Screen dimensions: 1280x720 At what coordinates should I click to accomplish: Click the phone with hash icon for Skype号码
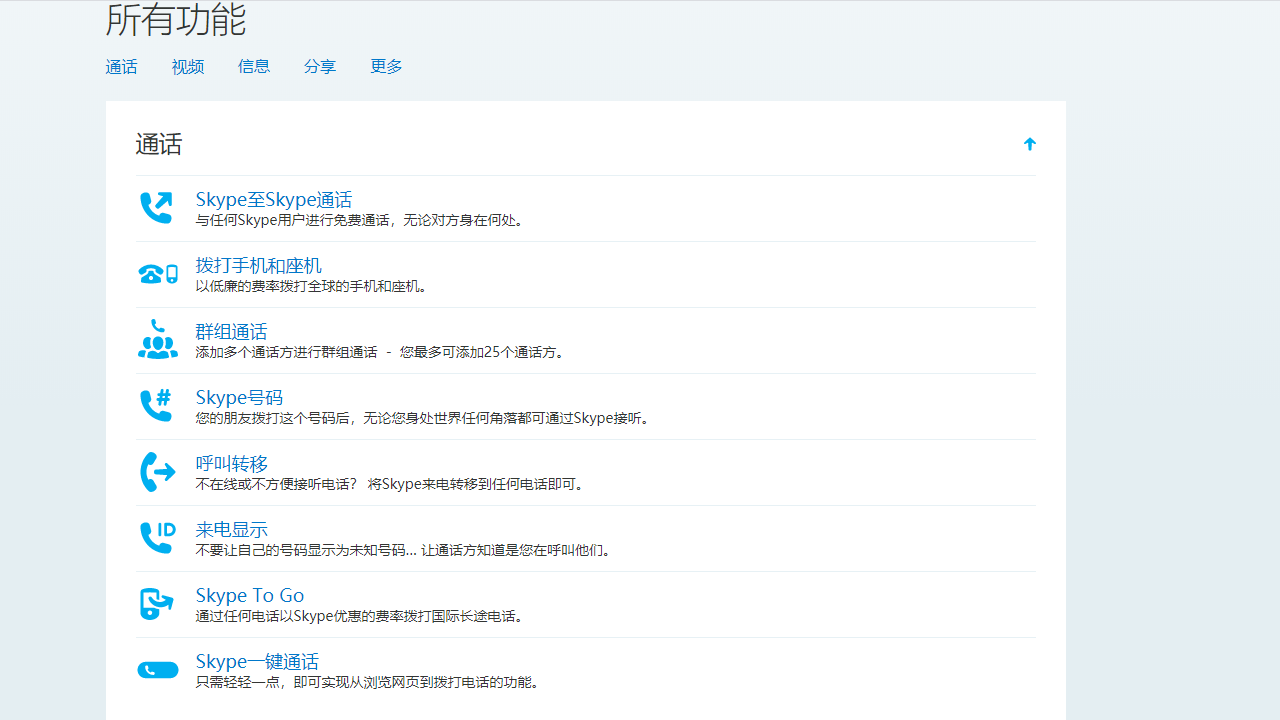pyautogui.click(x=157, y=405)
